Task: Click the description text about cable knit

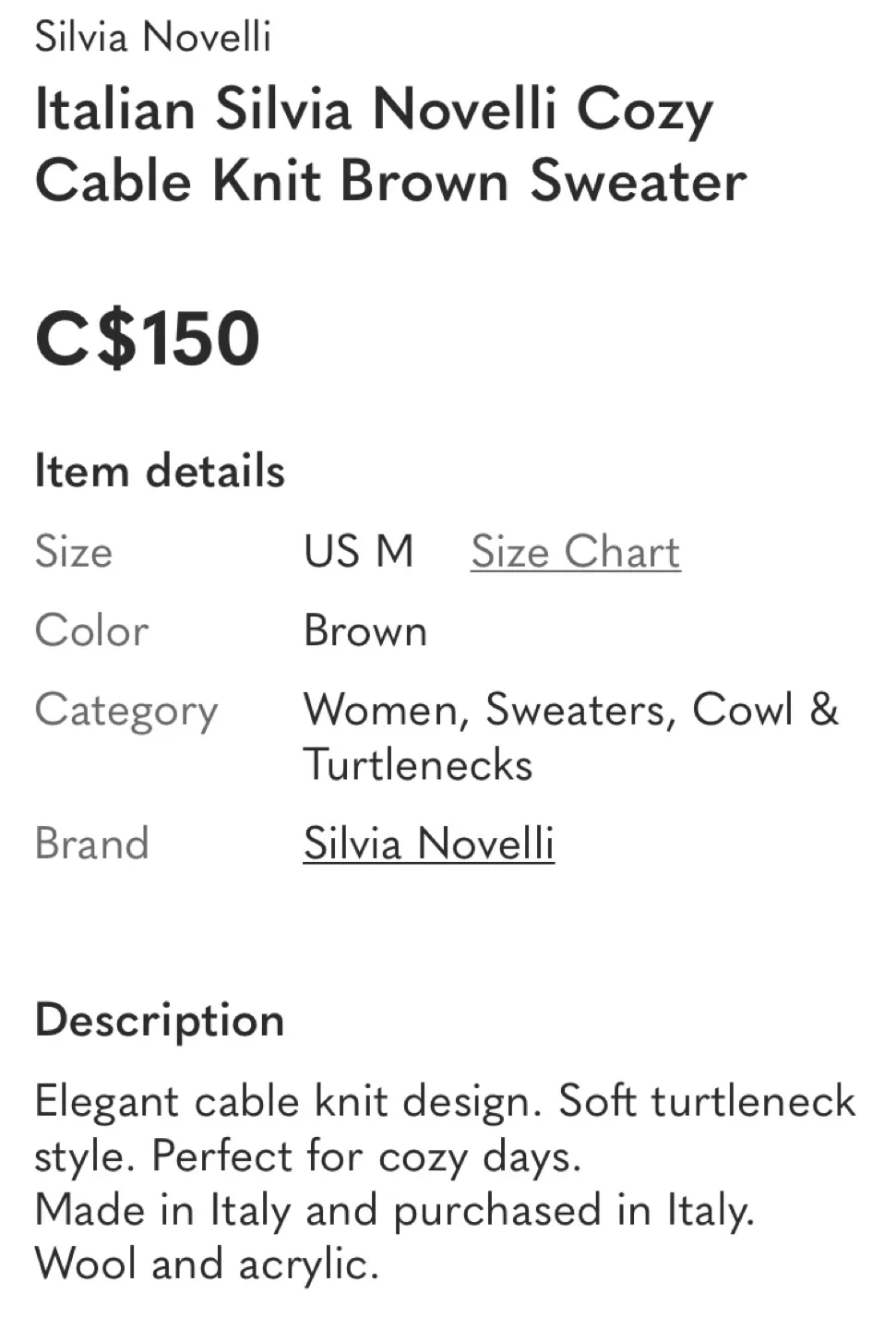Action: [x=443, y=1101]
